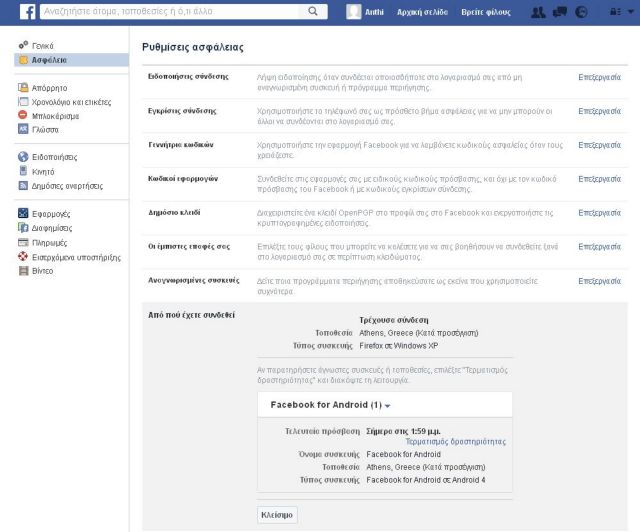Click Firefox σε Windows XP text

tap(398, 345)
